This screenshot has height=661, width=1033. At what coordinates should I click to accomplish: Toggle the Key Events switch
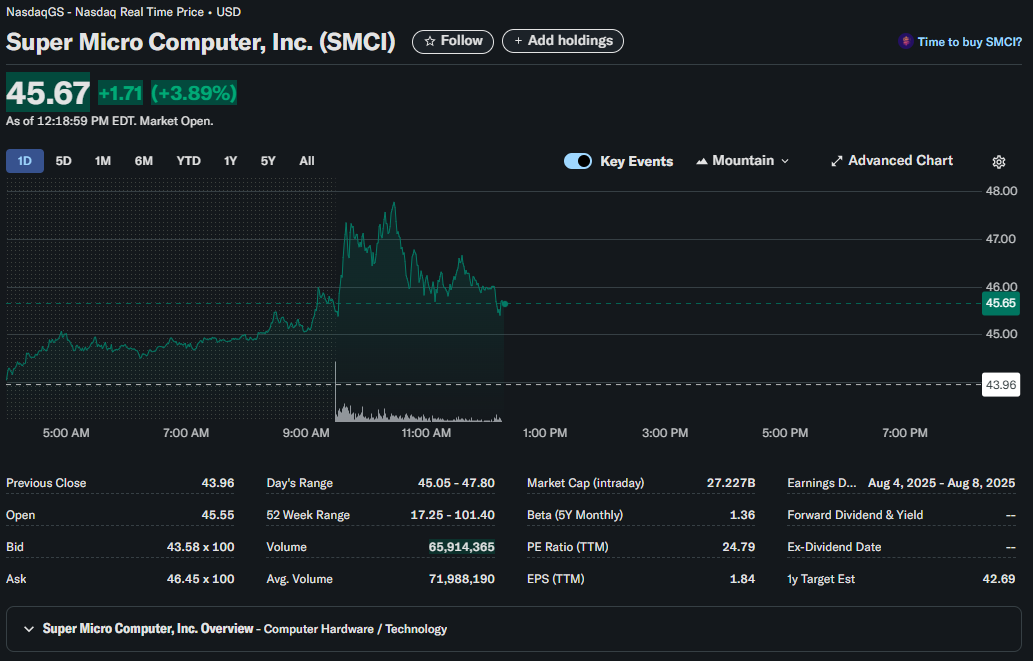(578, 161)
